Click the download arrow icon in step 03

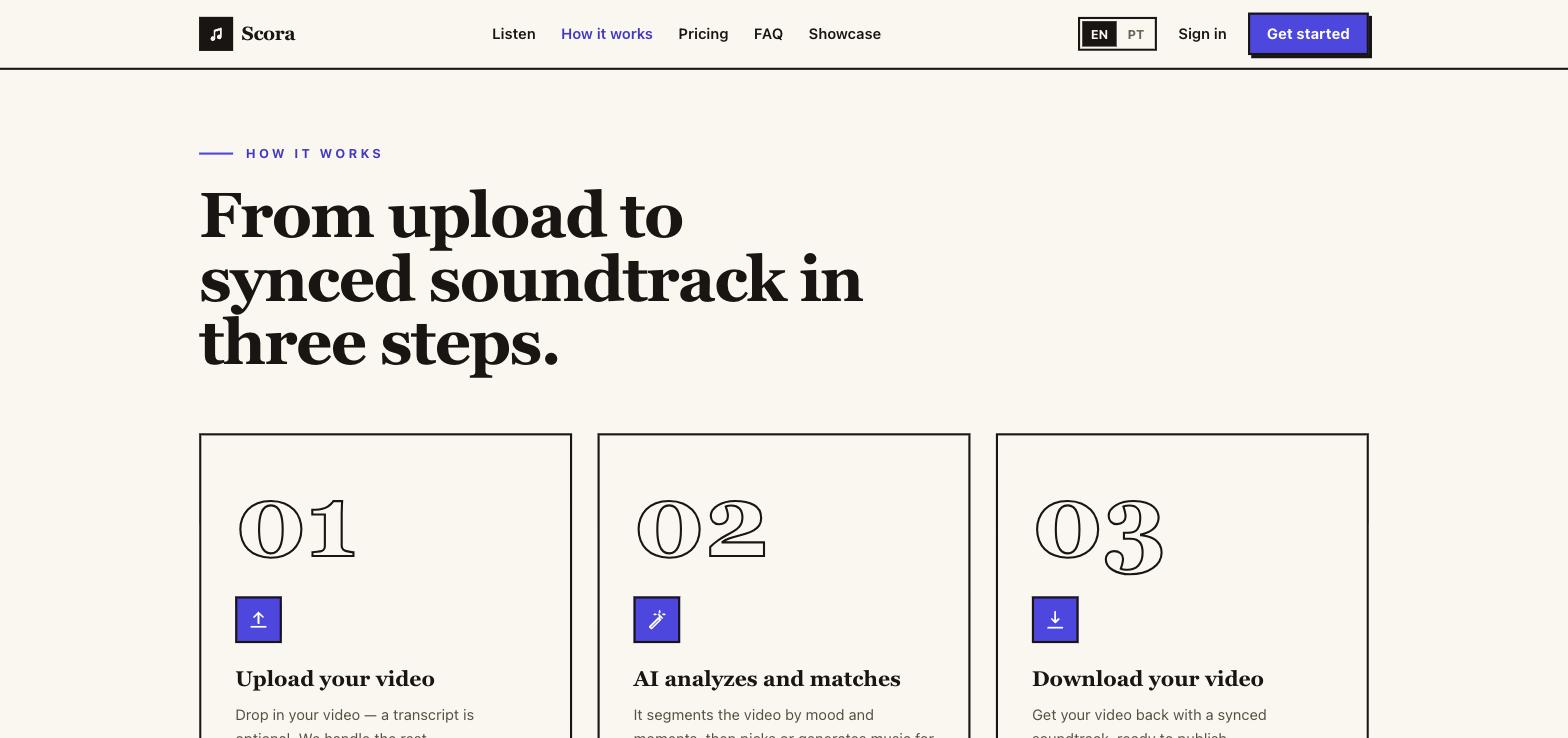[1055, 620]
